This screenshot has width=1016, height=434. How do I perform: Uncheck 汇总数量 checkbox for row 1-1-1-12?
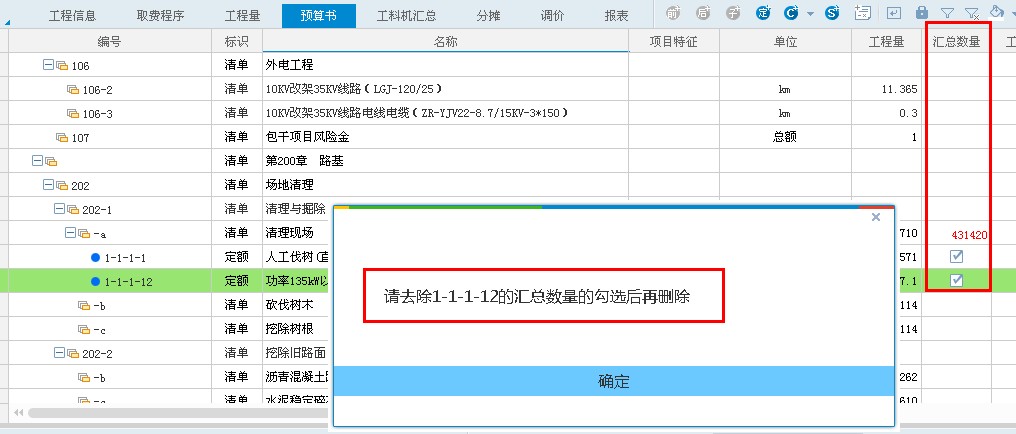click(x=956, y=280)
